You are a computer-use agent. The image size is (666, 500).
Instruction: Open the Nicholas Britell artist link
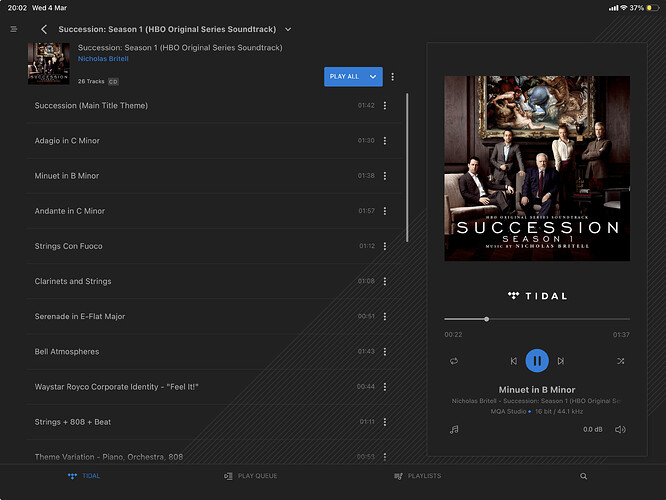(x=104, y=59)
